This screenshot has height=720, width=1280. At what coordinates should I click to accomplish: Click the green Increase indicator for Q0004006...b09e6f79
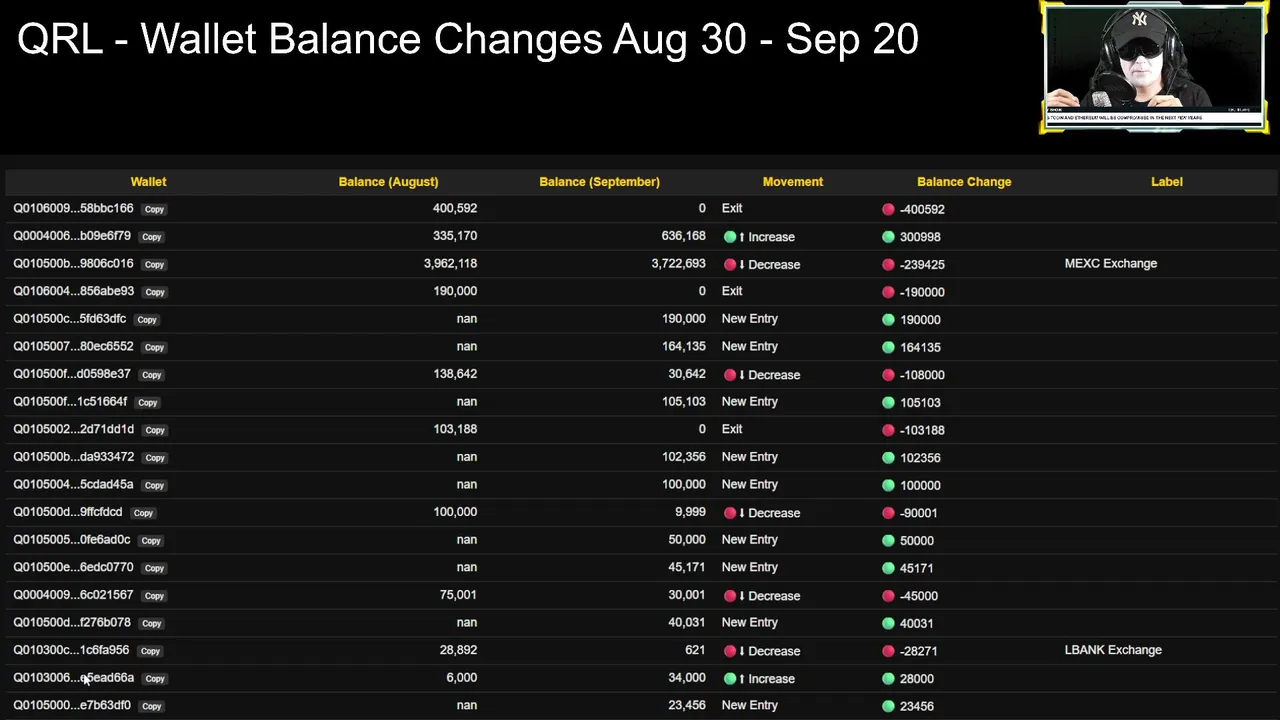click(x=730, y=237)
